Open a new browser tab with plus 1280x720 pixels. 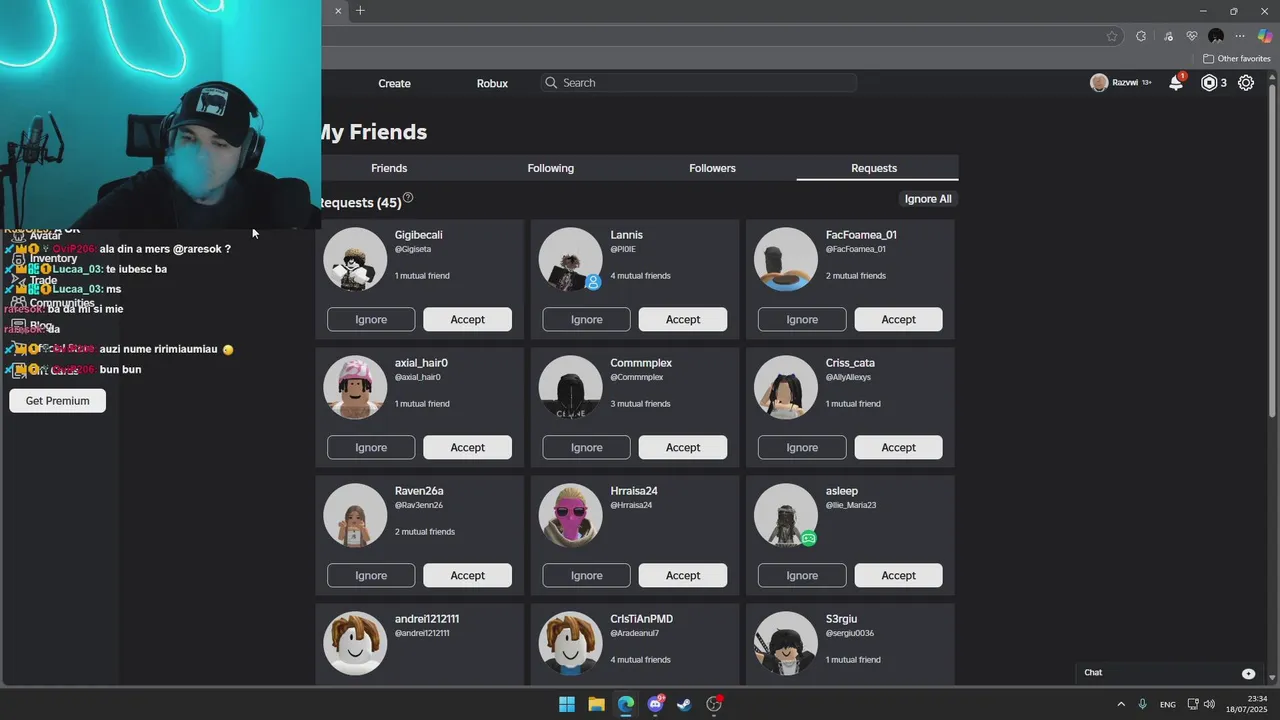point(360,11)
